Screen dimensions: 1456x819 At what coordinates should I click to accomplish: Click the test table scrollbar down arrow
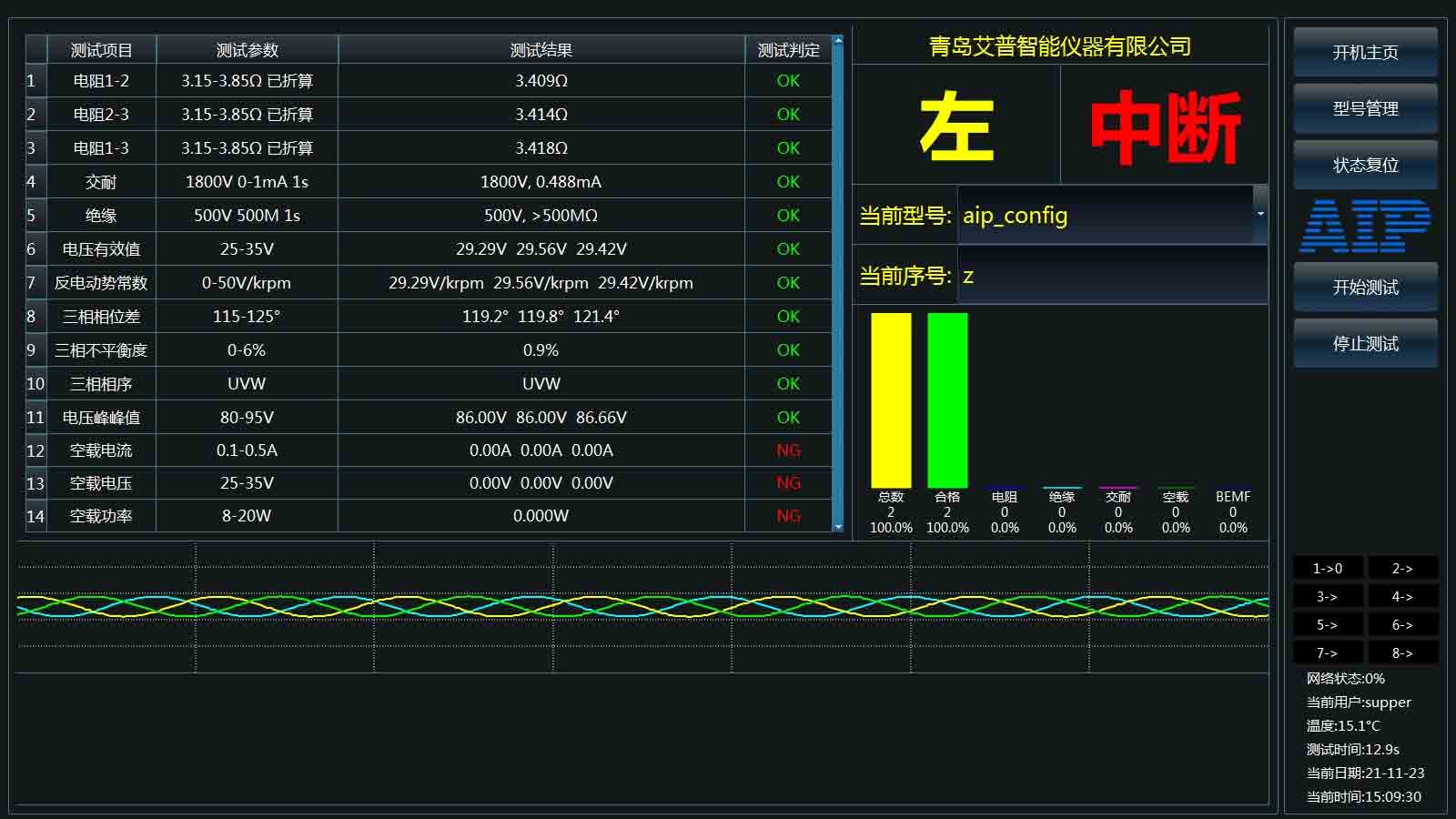(838, 526)
